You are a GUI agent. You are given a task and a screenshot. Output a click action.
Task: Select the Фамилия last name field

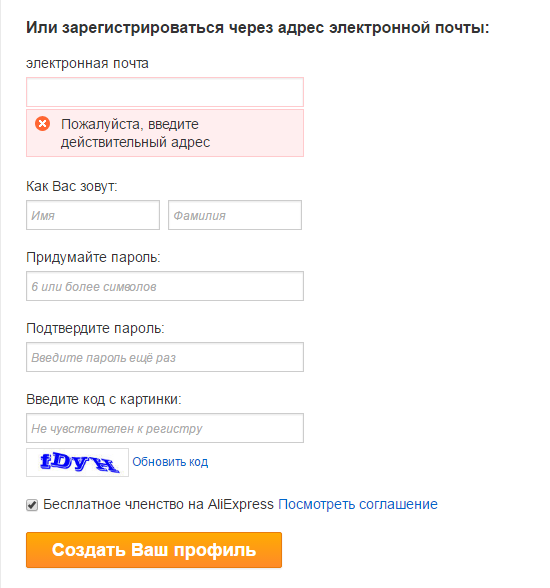click(x=235, y=215)
